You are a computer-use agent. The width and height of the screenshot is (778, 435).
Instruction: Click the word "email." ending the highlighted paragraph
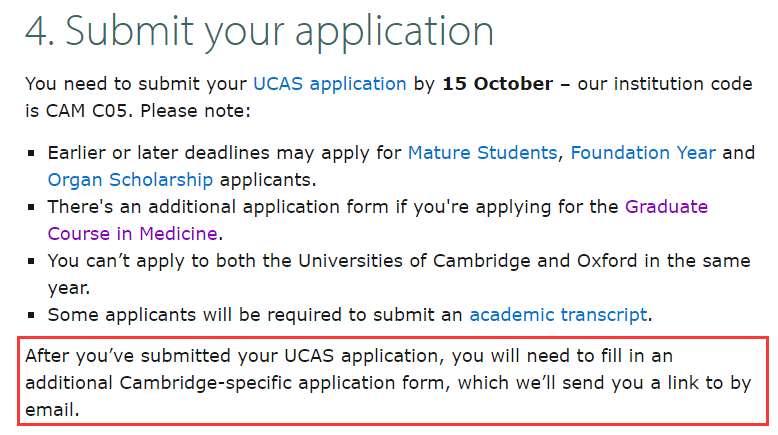pyautogui.click(x=54, y=409)
